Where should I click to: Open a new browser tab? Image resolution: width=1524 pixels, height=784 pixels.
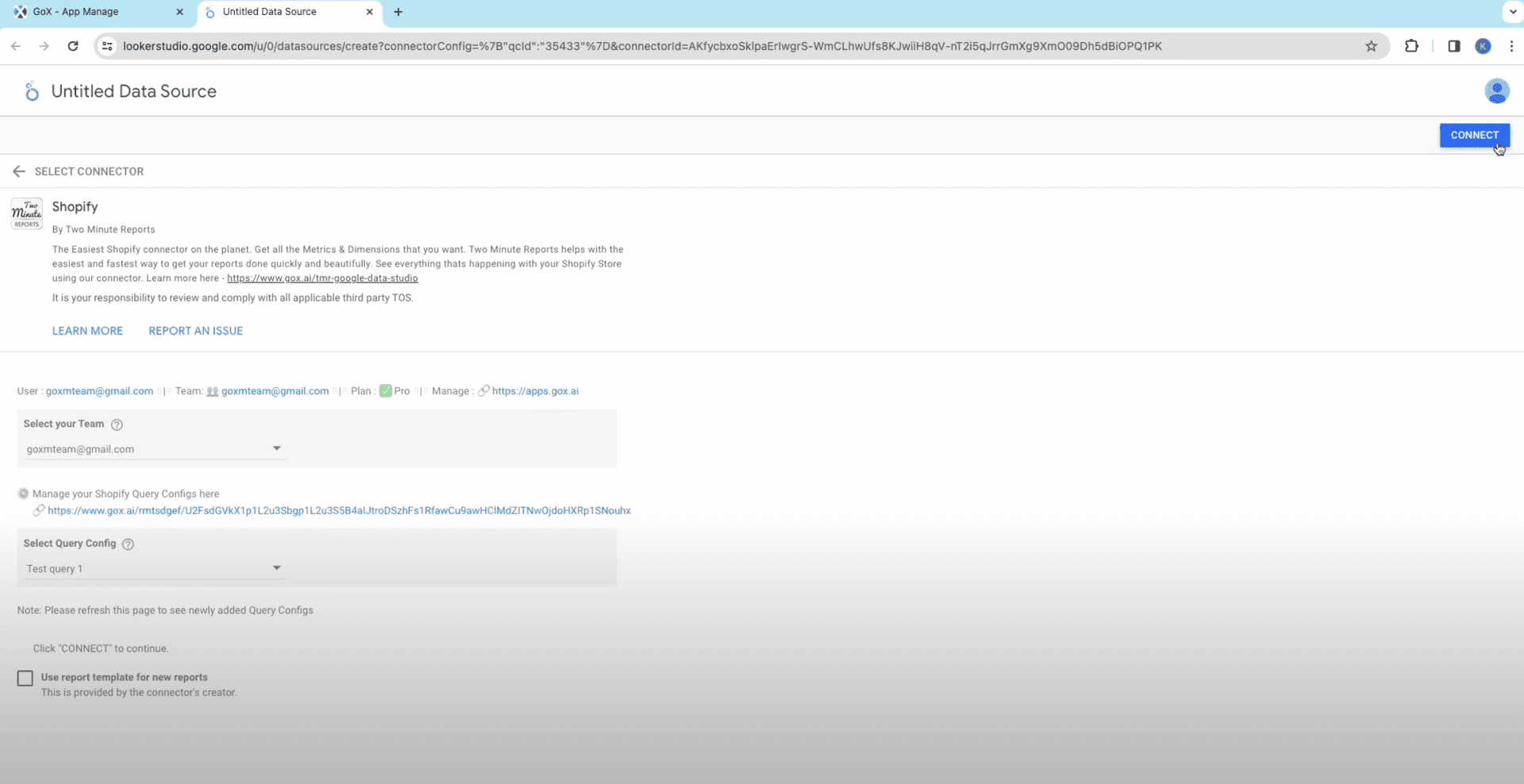click(398, 12)
